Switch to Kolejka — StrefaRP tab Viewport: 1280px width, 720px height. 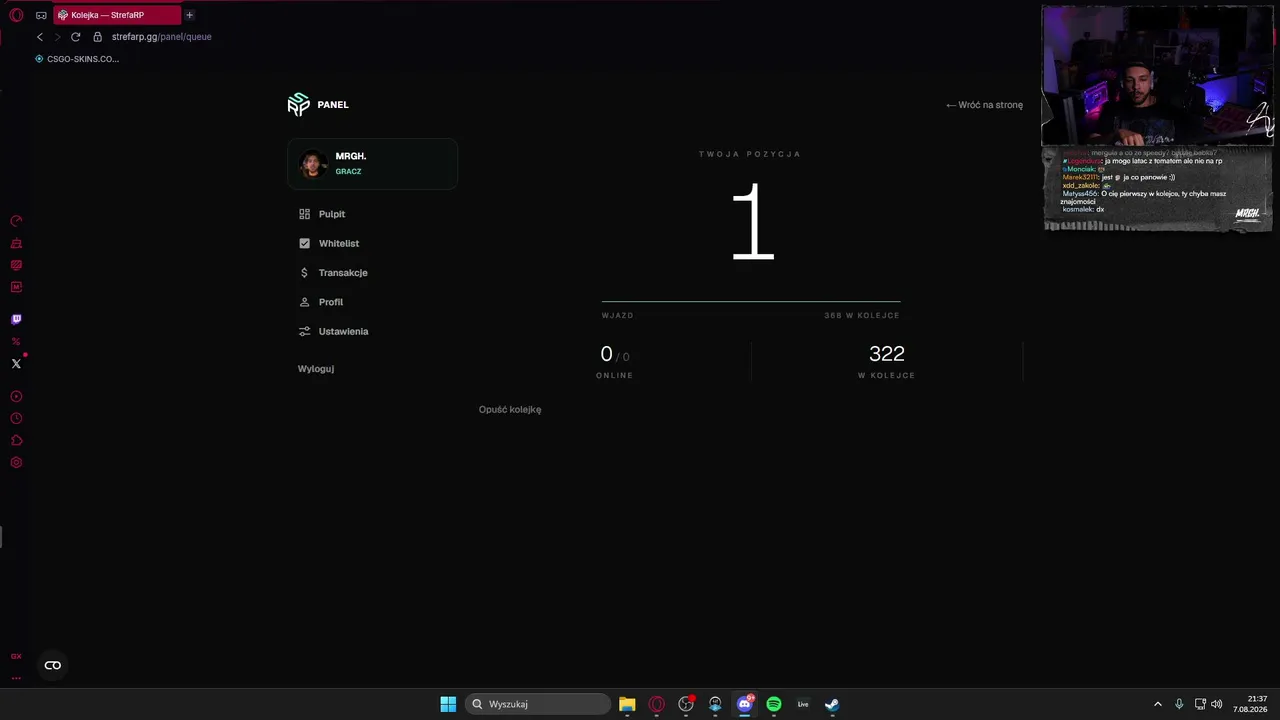click(x=117, y=15)
